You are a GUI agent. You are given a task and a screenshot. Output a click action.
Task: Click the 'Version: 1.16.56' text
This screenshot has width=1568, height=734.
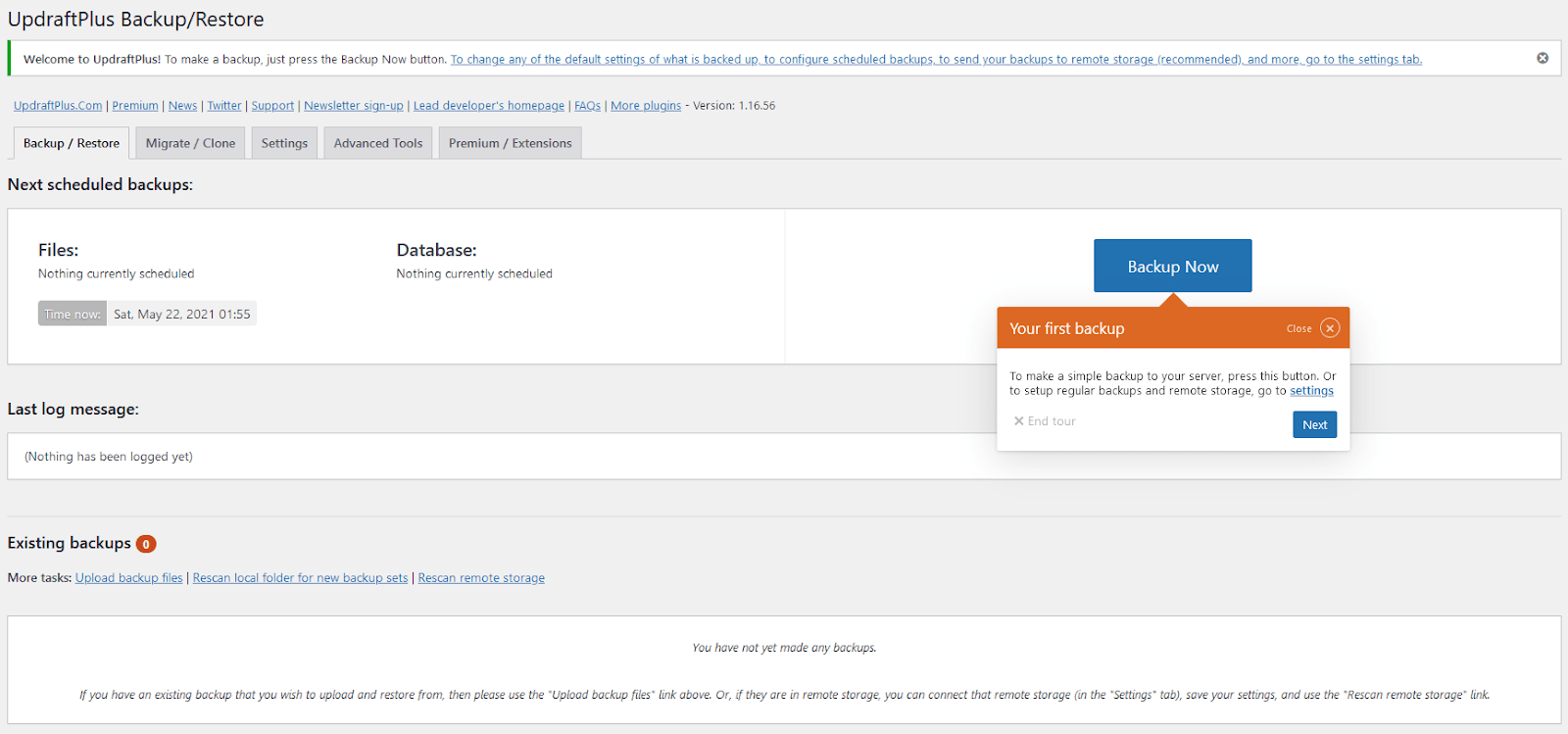(x=734, y=106)
